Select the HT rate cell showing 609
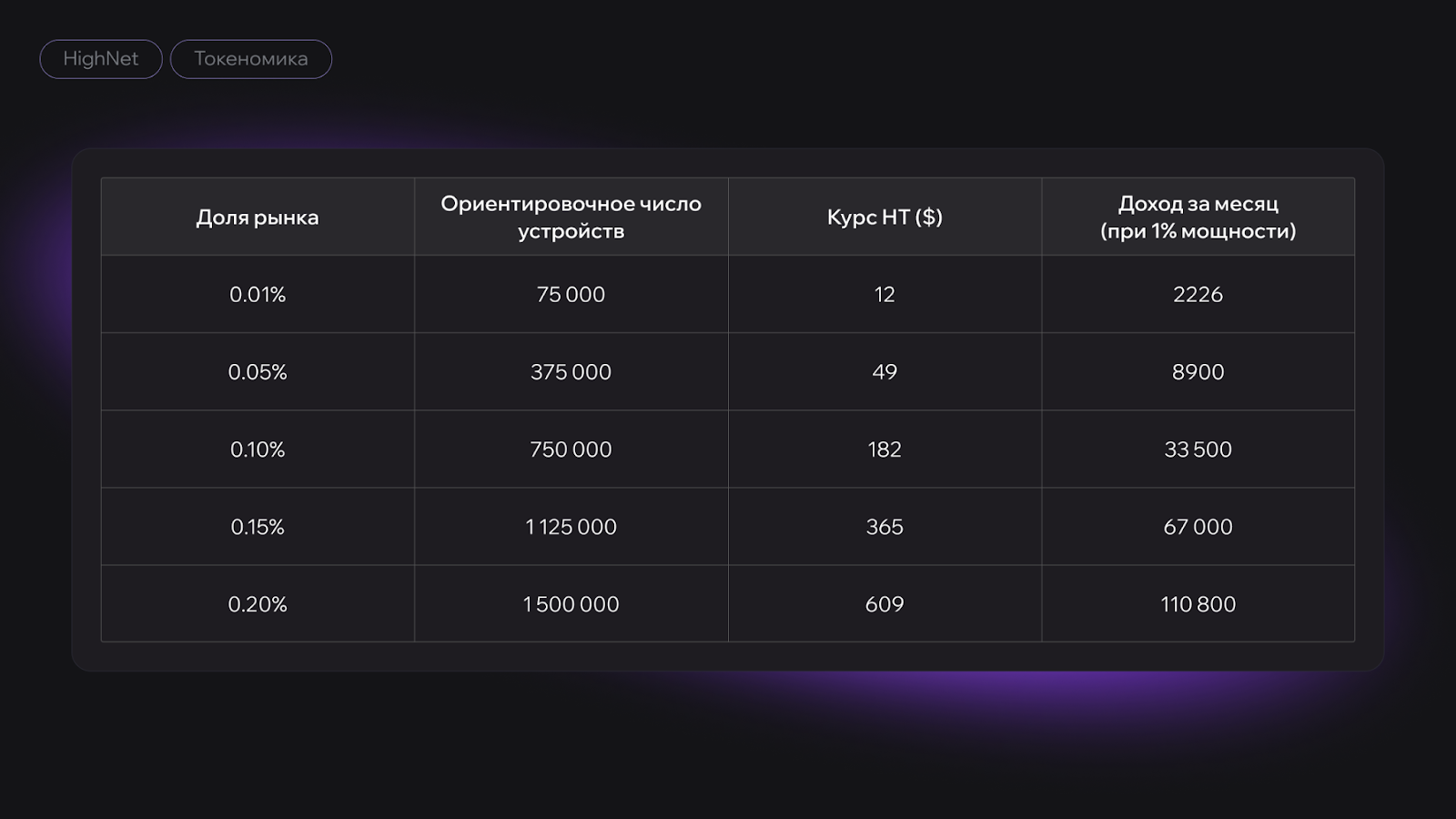 tap(885, 604)
